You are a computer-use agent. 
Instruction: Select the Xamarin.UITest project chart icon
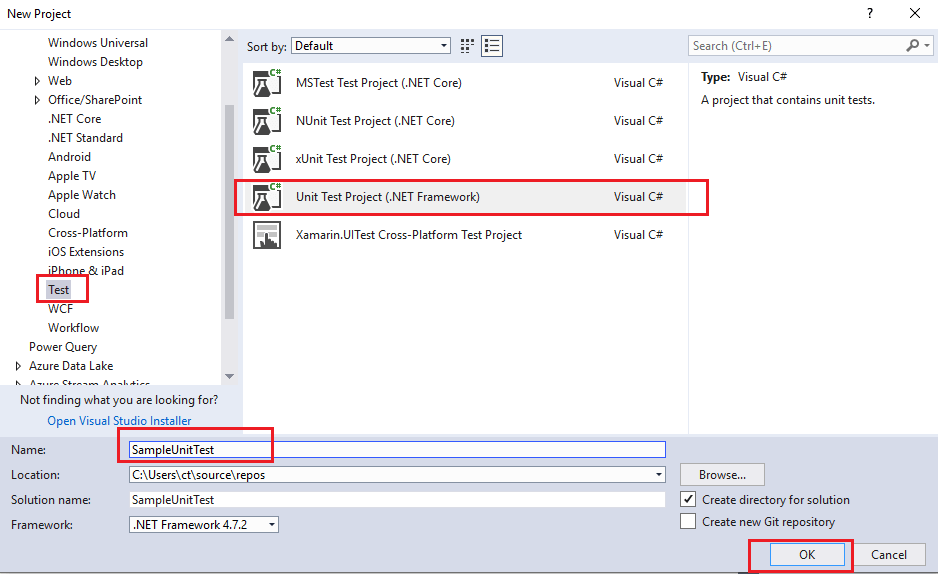(x=267, y=235)
